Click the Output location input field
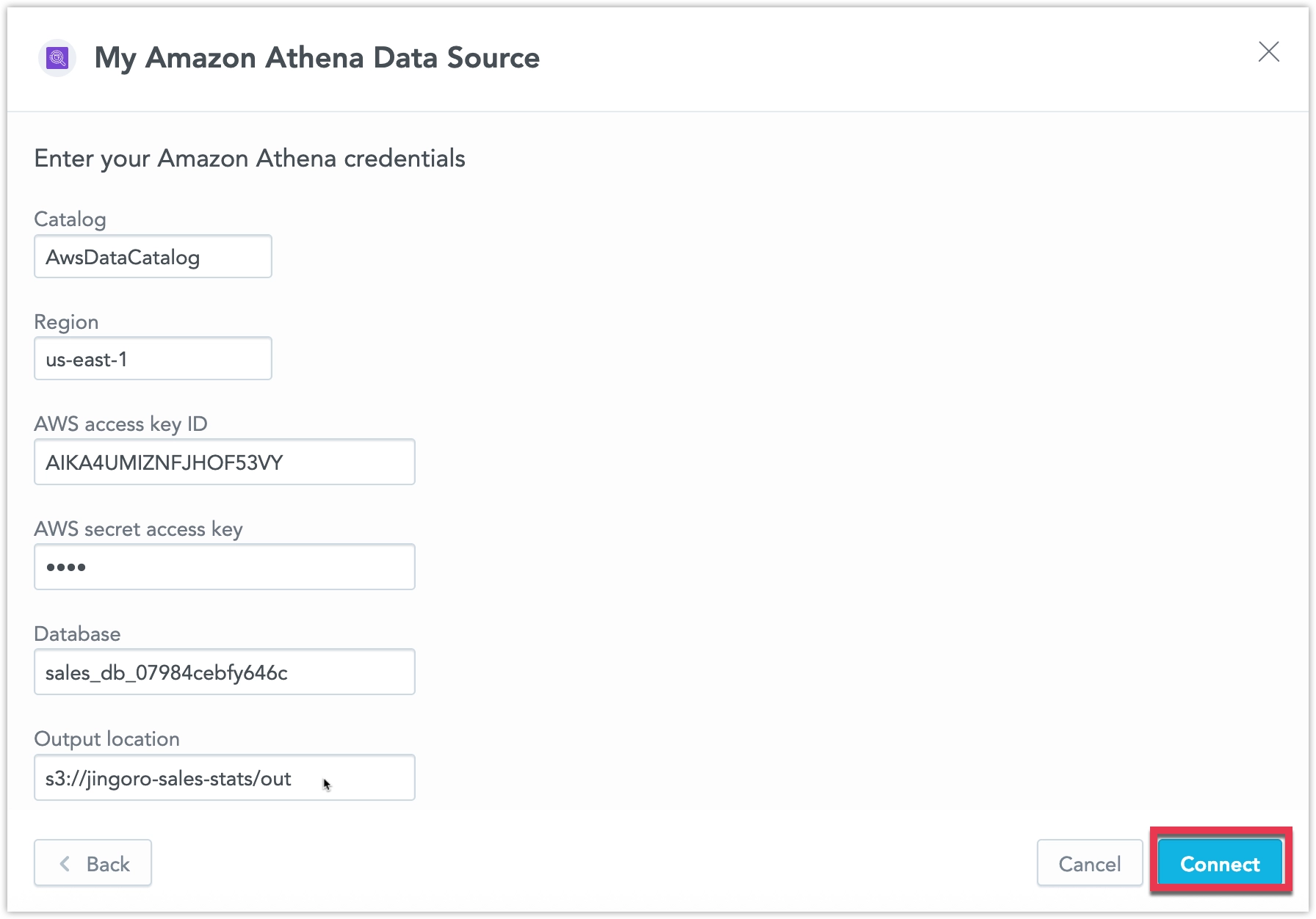 224,778
